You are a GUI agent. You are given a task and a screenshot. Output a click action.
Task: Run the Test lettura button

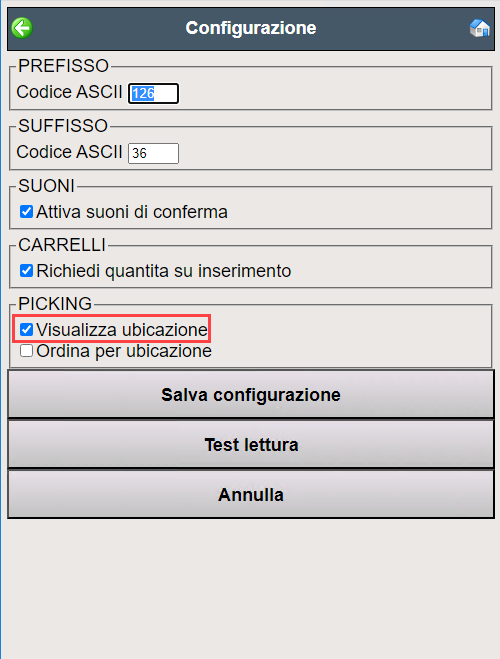[x=251, y=444]
